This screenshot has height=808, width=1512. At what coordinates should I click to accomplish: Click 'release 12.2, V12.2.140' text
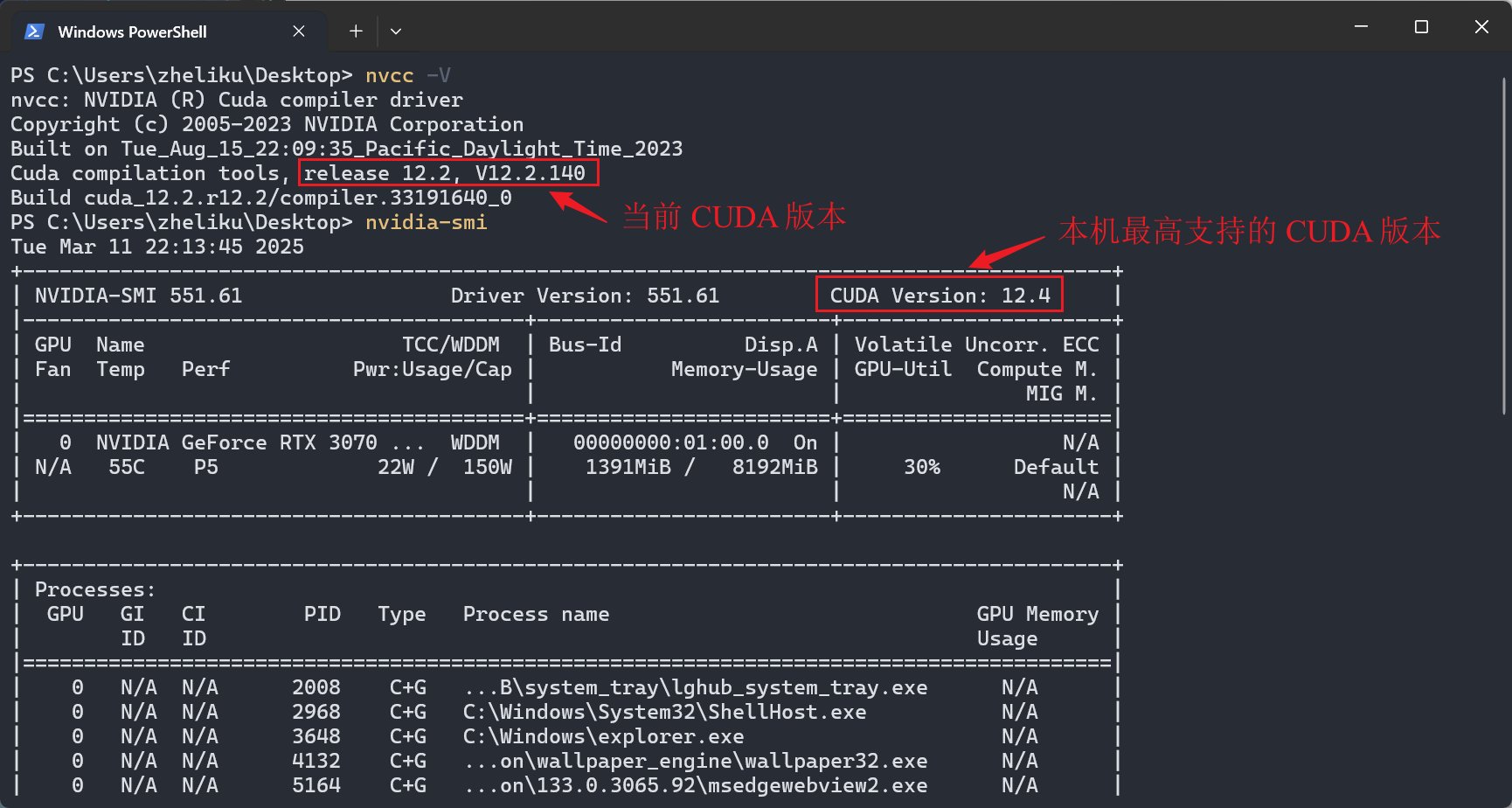tap(445, 173)
